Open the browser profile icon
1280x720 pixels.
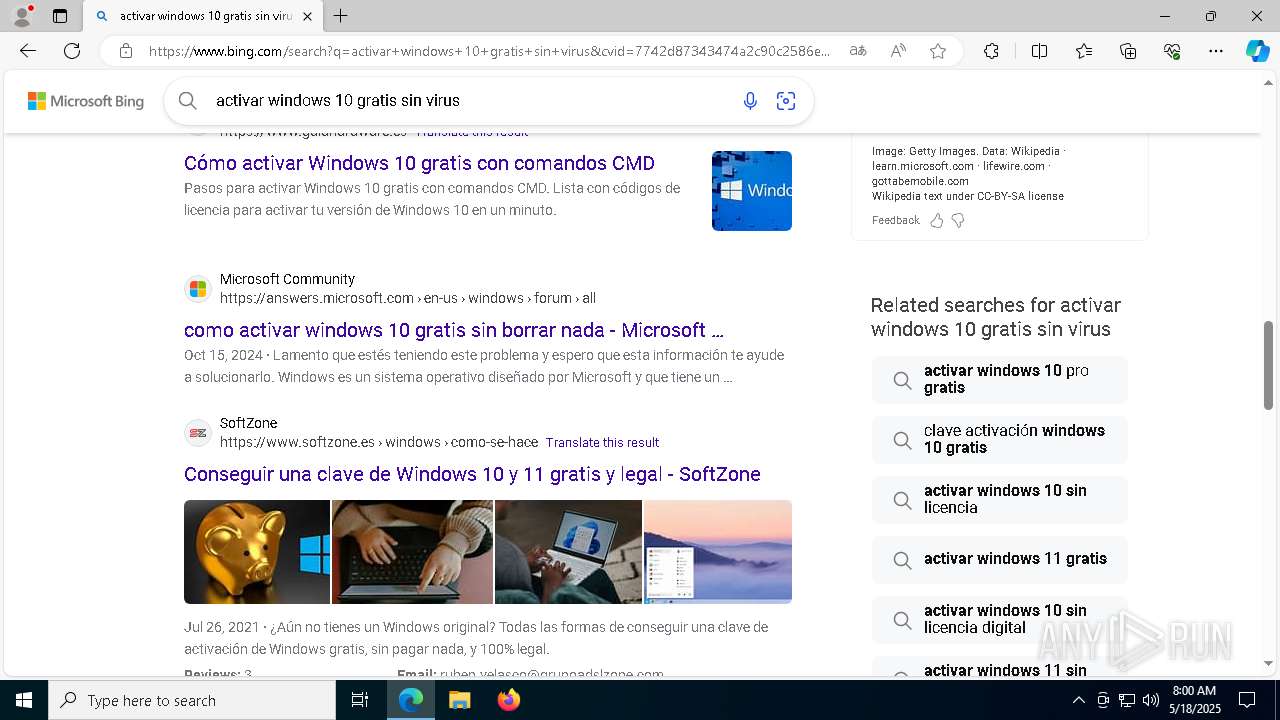pyautogui.click(x=22, y=16)
